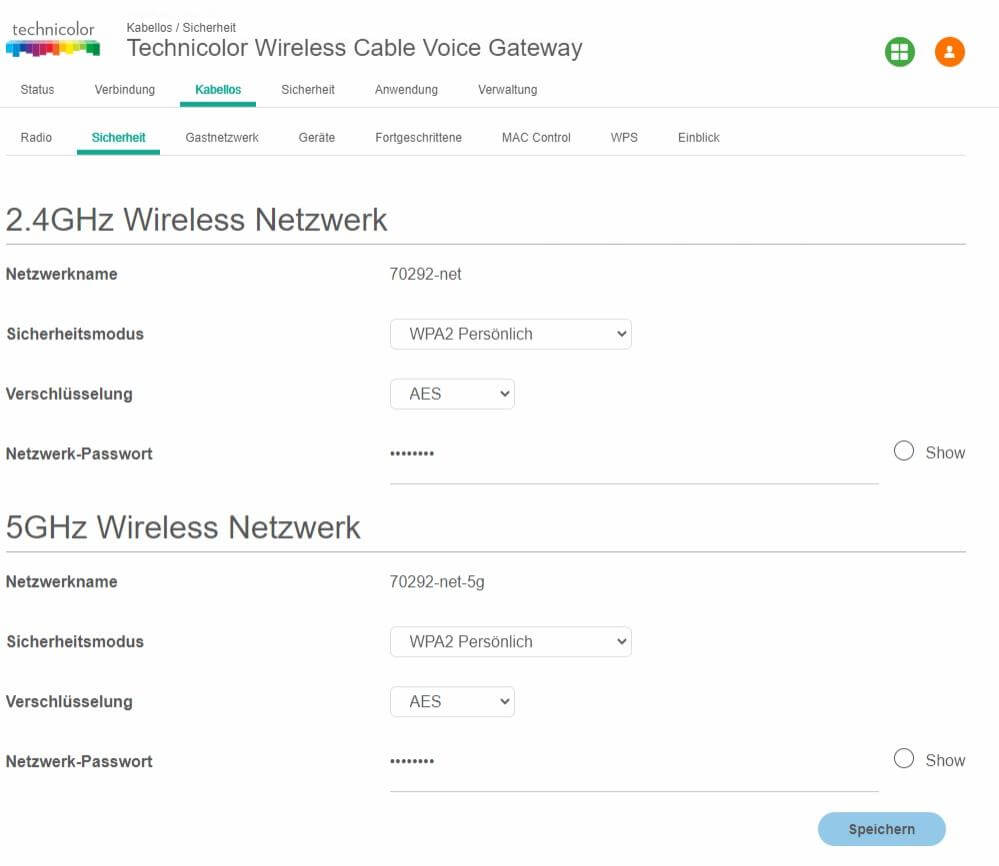Screen dimensions: 999x866
Task: Go to the Anwendung main tab
Action: [x=406, y=90]
